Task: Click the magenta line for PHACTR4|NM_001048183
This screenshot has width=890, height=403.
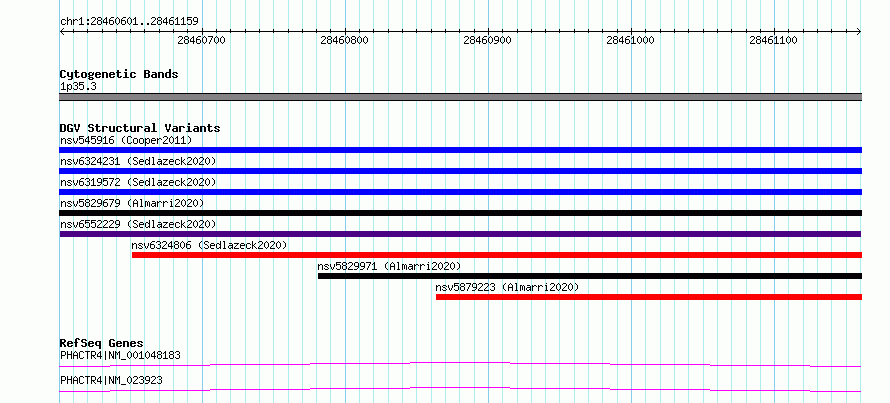Action: point(460,364)
